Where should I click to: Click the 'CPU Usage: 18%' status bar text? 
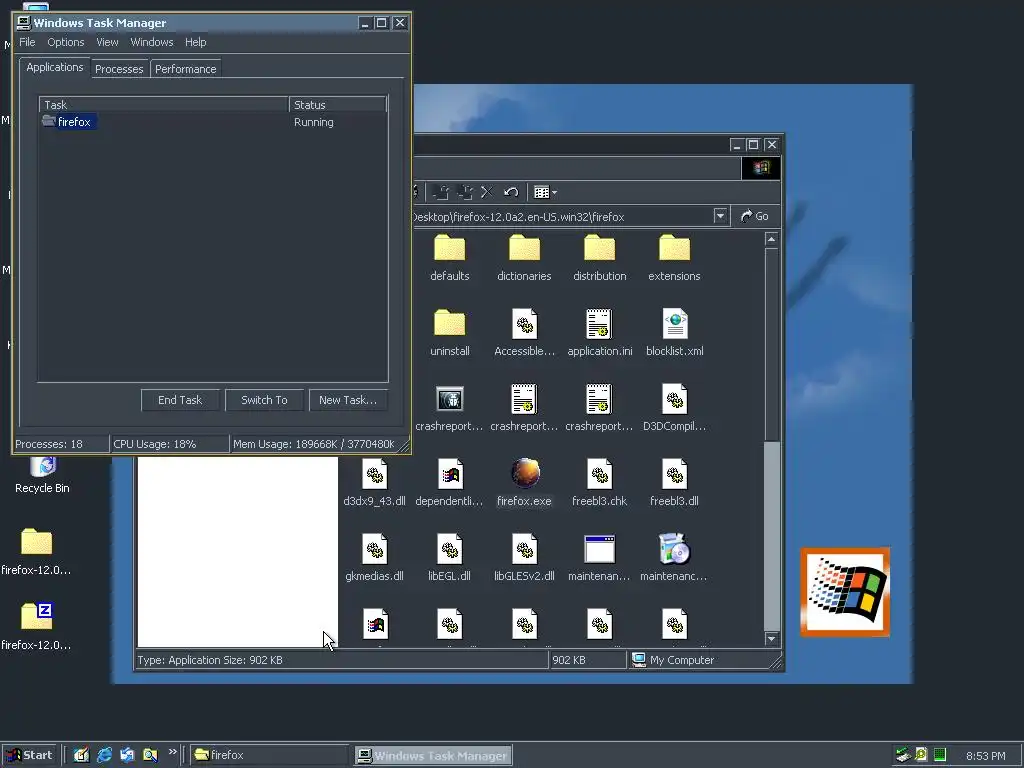pyautogui.click(x=155, y=444)
